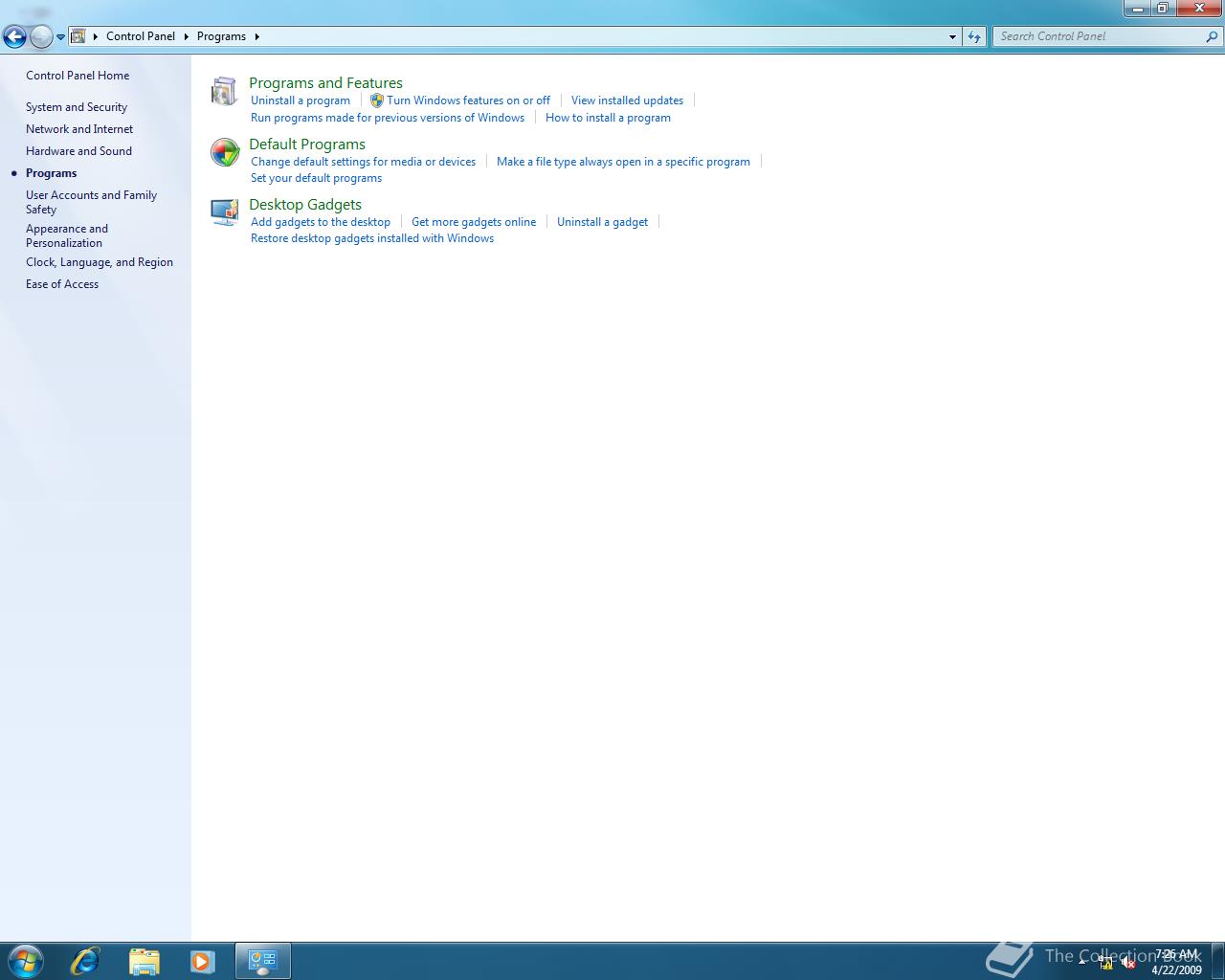Image resolution: width=1225 pixels, height=980 pixels.
Task: Refresh the Control Panel view
Action: coord(974,36)
